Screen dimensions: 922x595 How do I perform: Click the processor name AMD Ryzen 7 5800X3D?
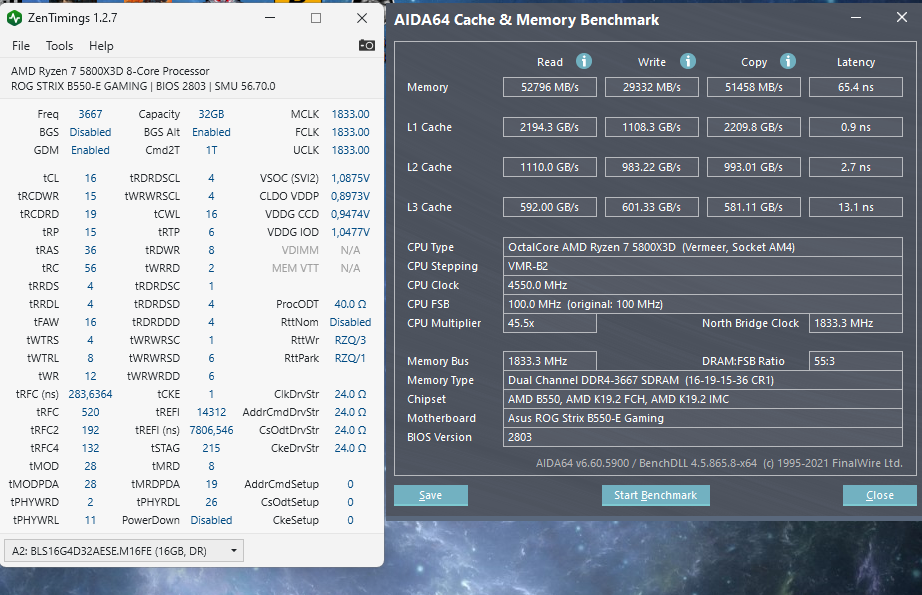pos(110,71)
